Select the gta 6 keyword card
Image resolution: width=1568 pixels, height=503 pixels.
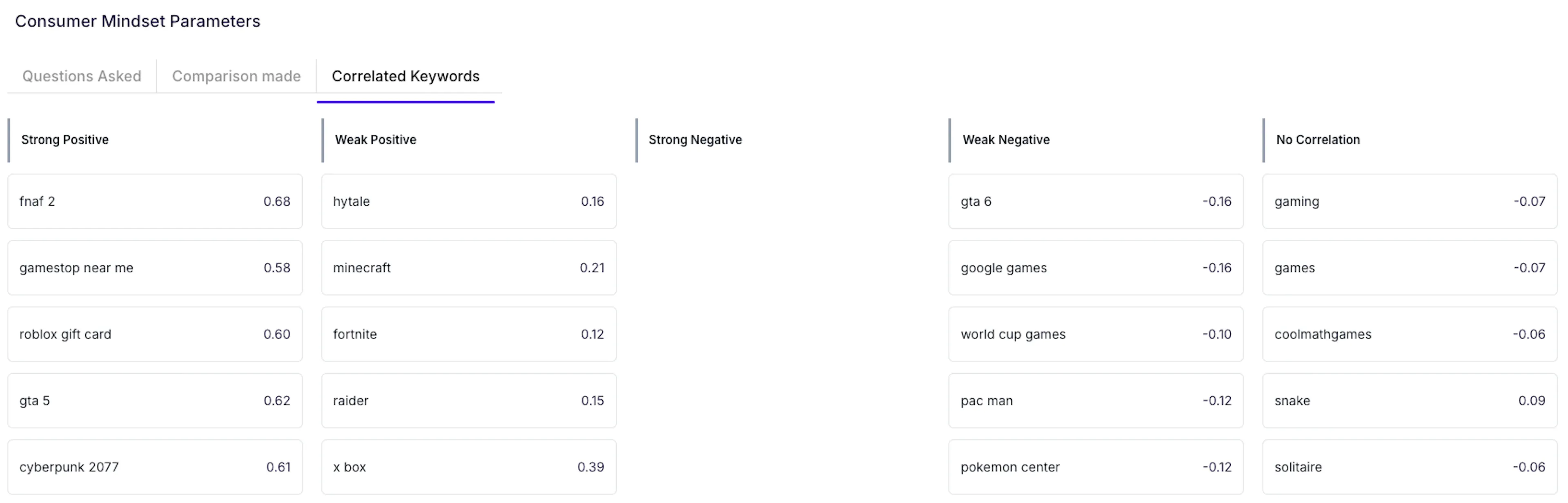[x=1096, y=201]
